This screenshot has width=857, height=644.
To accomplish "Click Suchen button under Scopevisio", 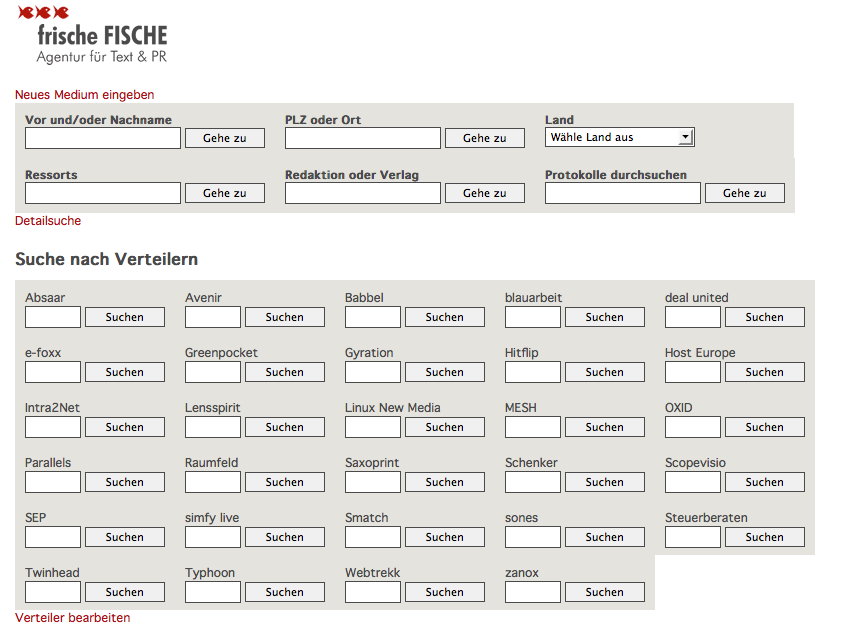I will pos(765,482).
